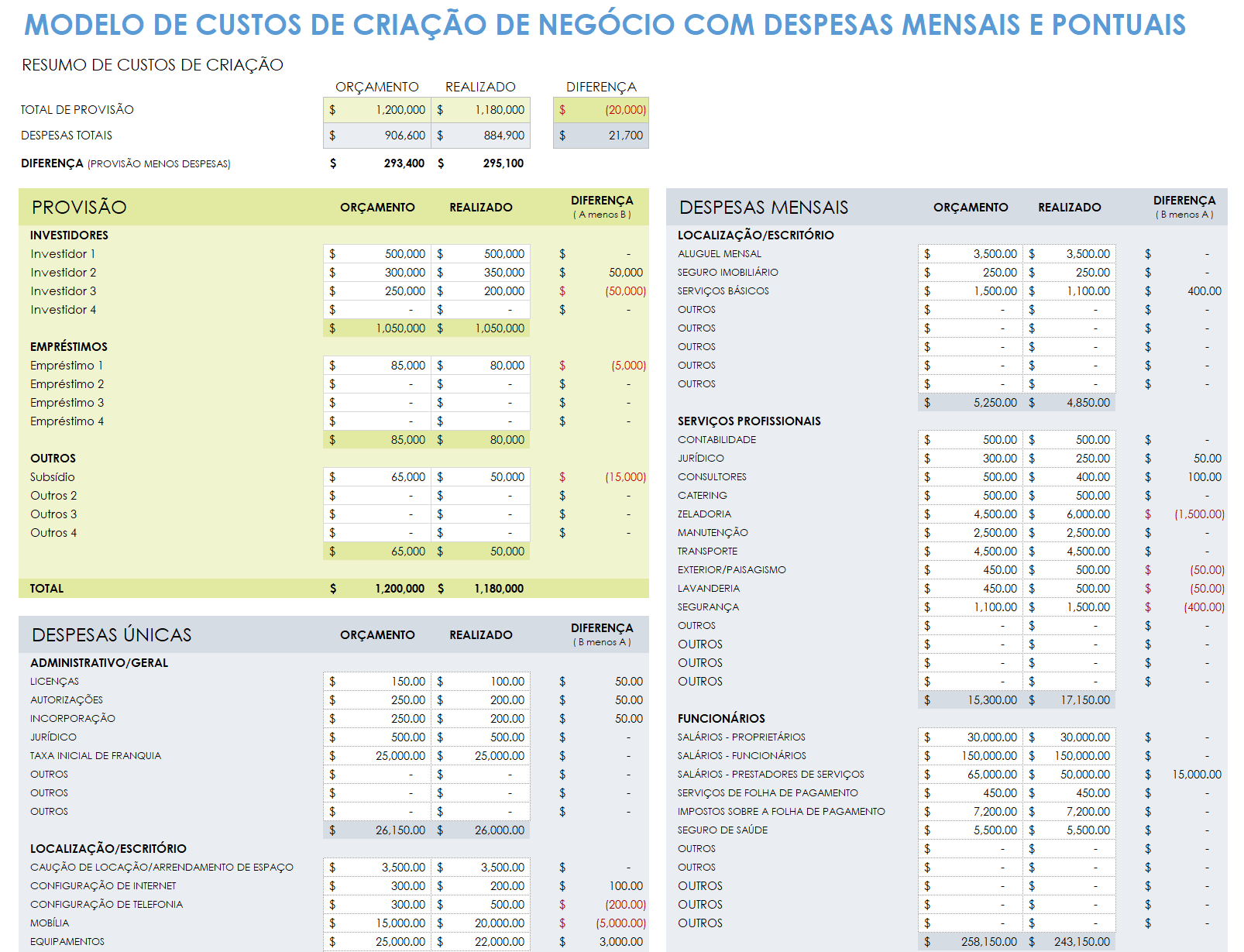Click the Subsídio orçamento value 65,000
The width and height of the screenshot is (1244, 952).
(376, 477)
